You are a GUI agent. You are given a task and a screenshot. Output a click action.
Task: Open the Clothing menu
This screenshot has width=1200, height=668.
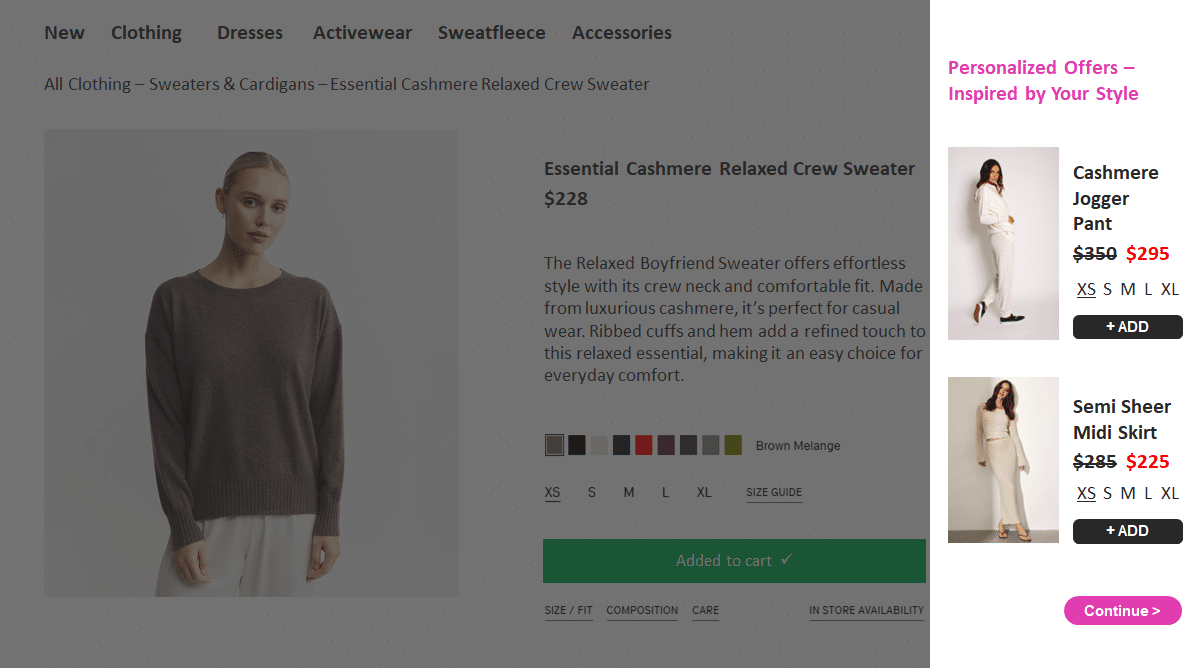point(146,32)
